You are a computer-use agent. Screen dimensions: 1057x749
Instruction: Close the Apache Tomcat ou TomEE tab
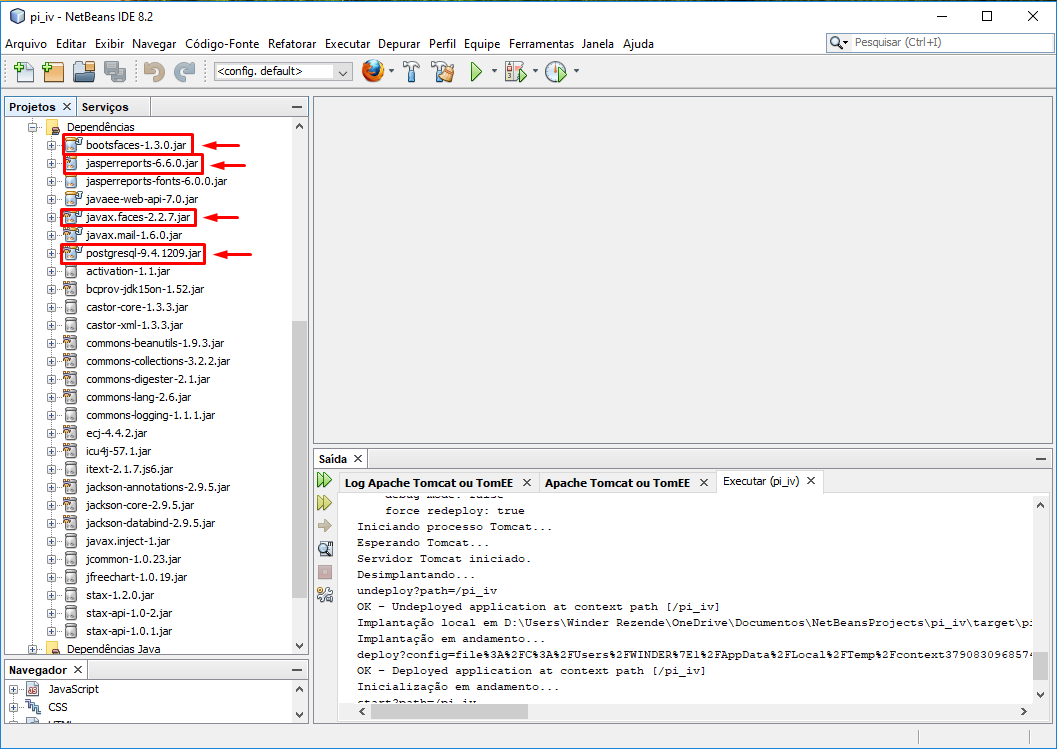point(704,483)
